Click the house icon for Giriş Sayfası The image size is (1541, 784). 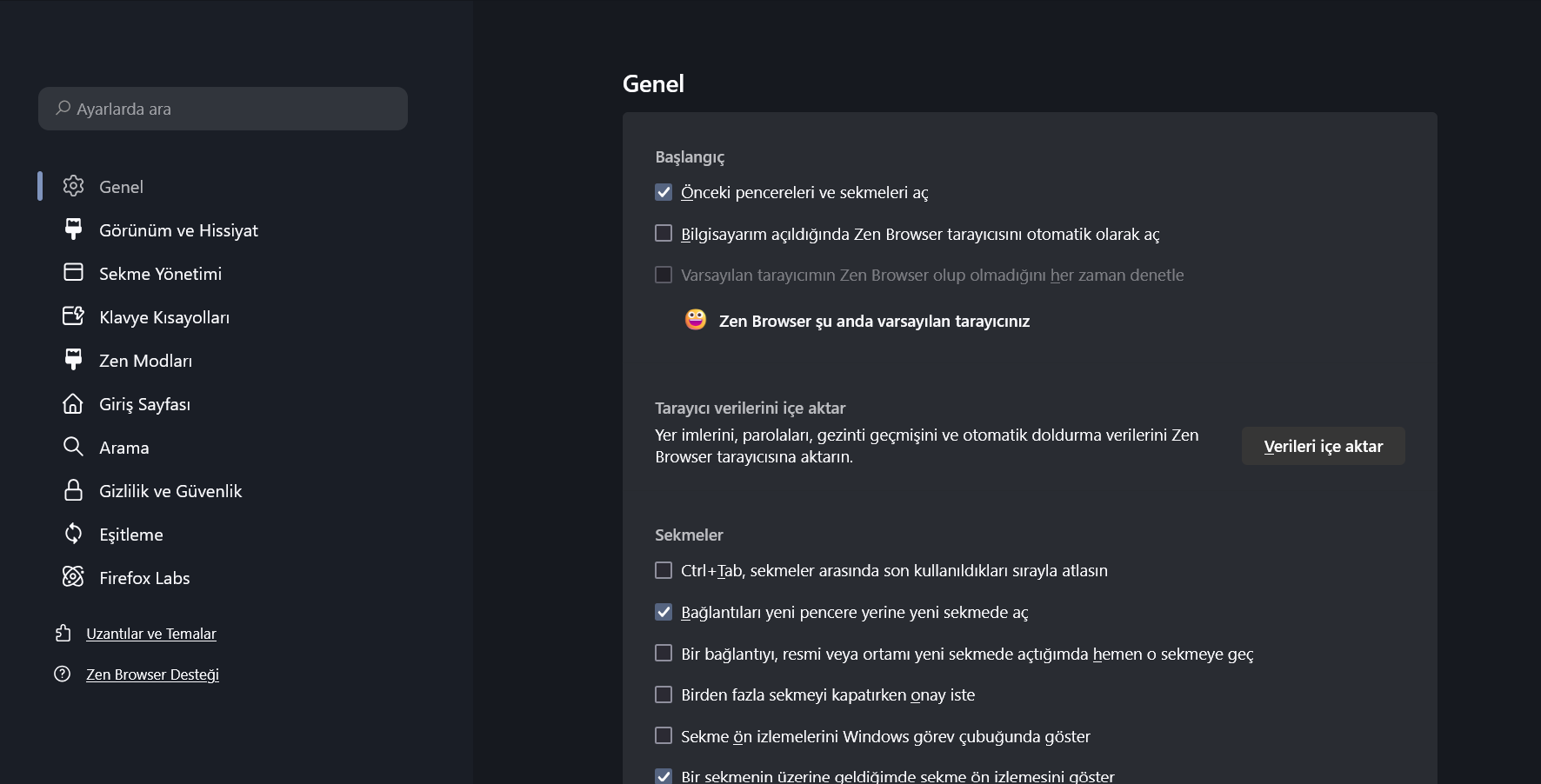pyautogui.click(x=73, y=403)
